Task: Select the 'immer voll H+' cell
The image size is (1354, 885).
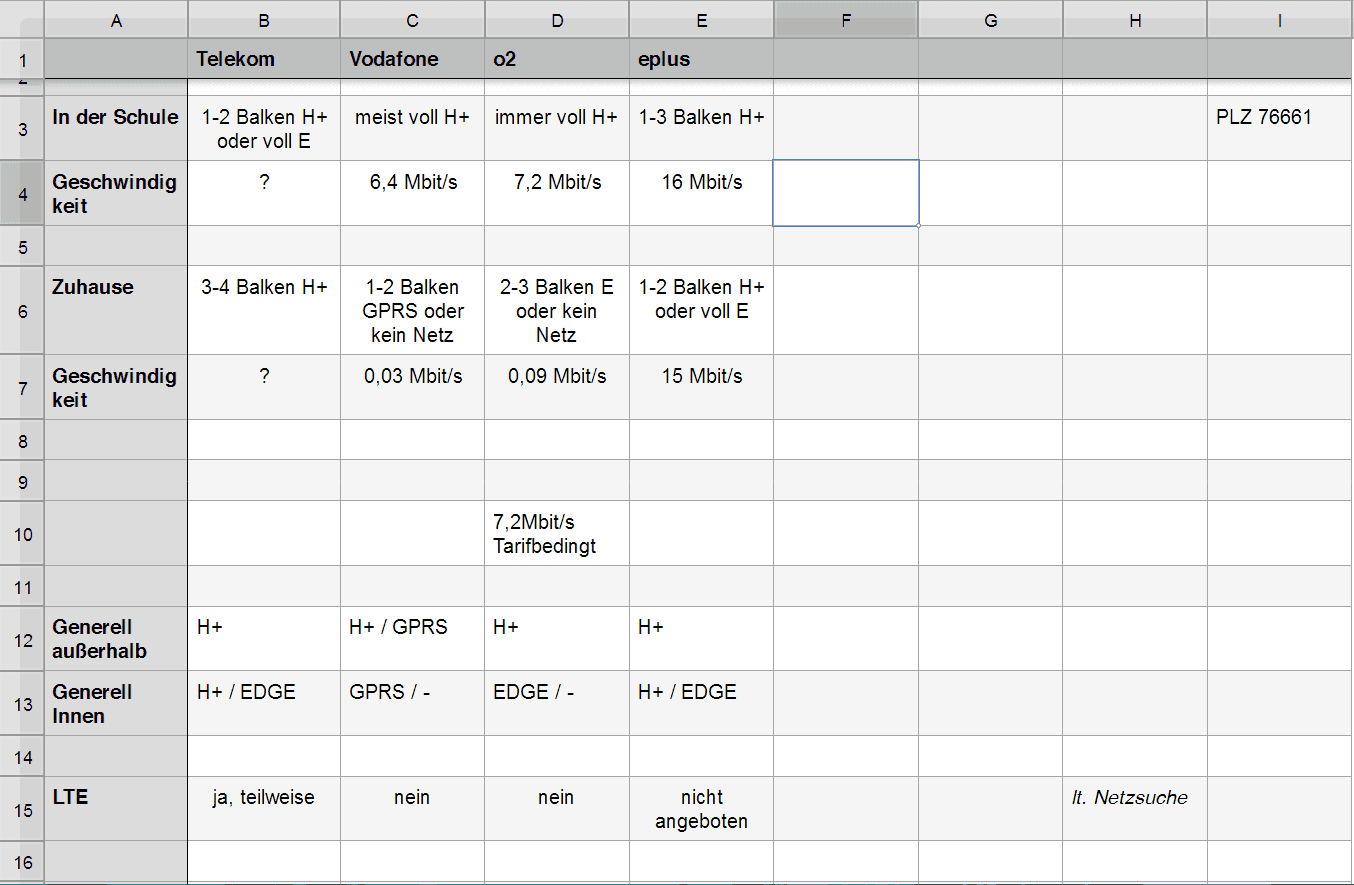Action: (557, 129)
